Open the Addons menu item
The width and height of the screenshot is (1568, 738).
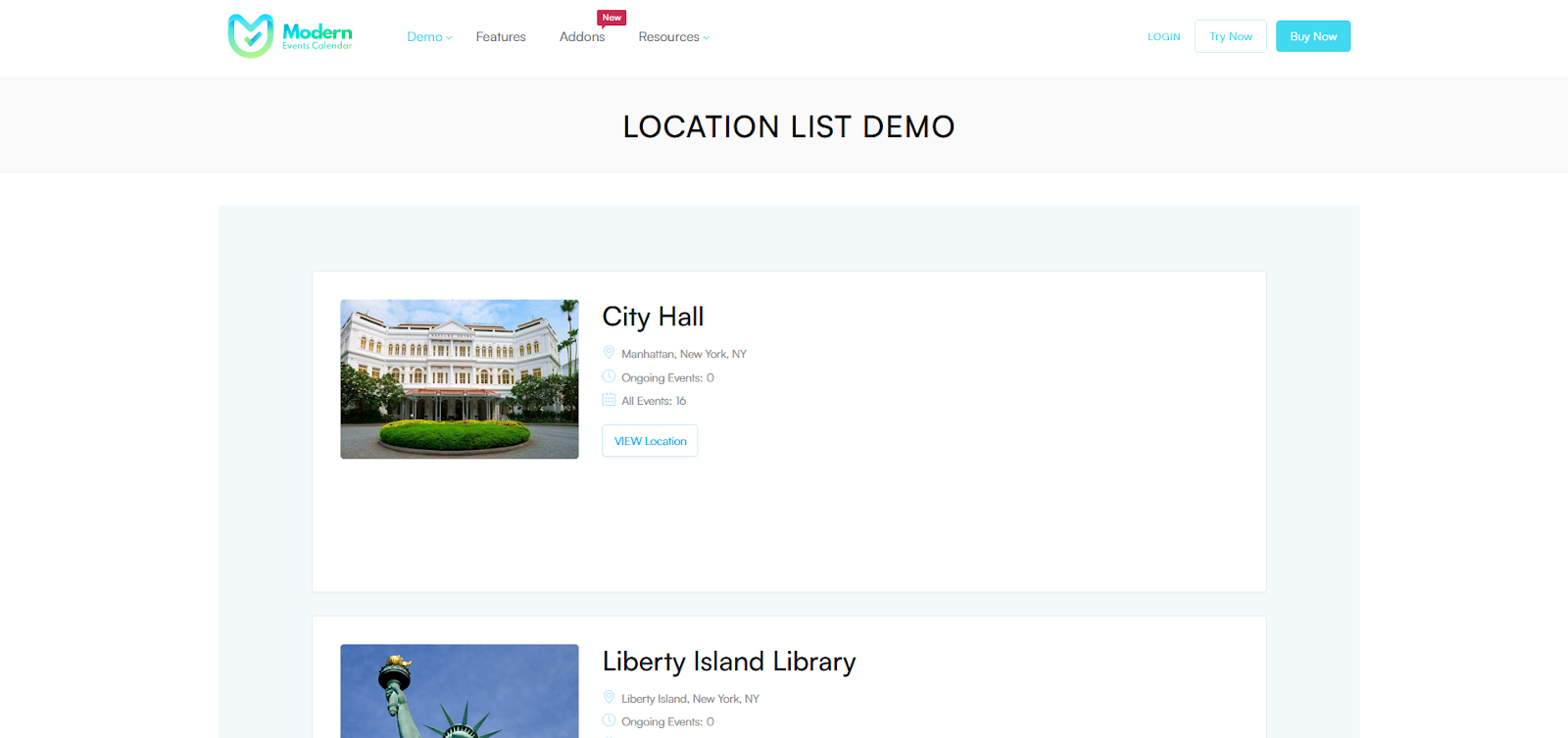(582, 37)
